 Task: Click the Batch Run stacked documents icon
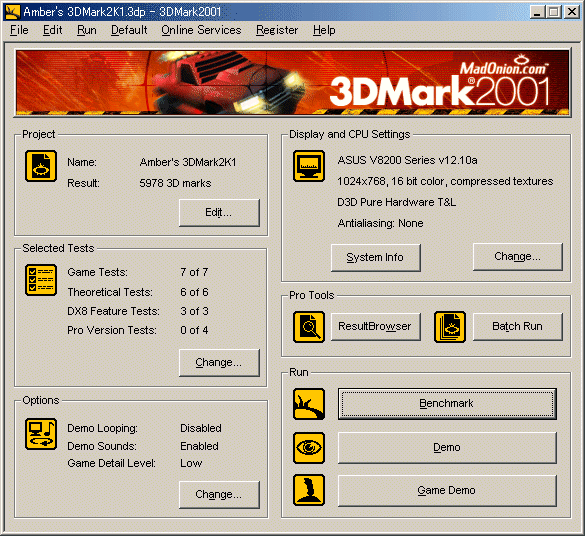450,327
